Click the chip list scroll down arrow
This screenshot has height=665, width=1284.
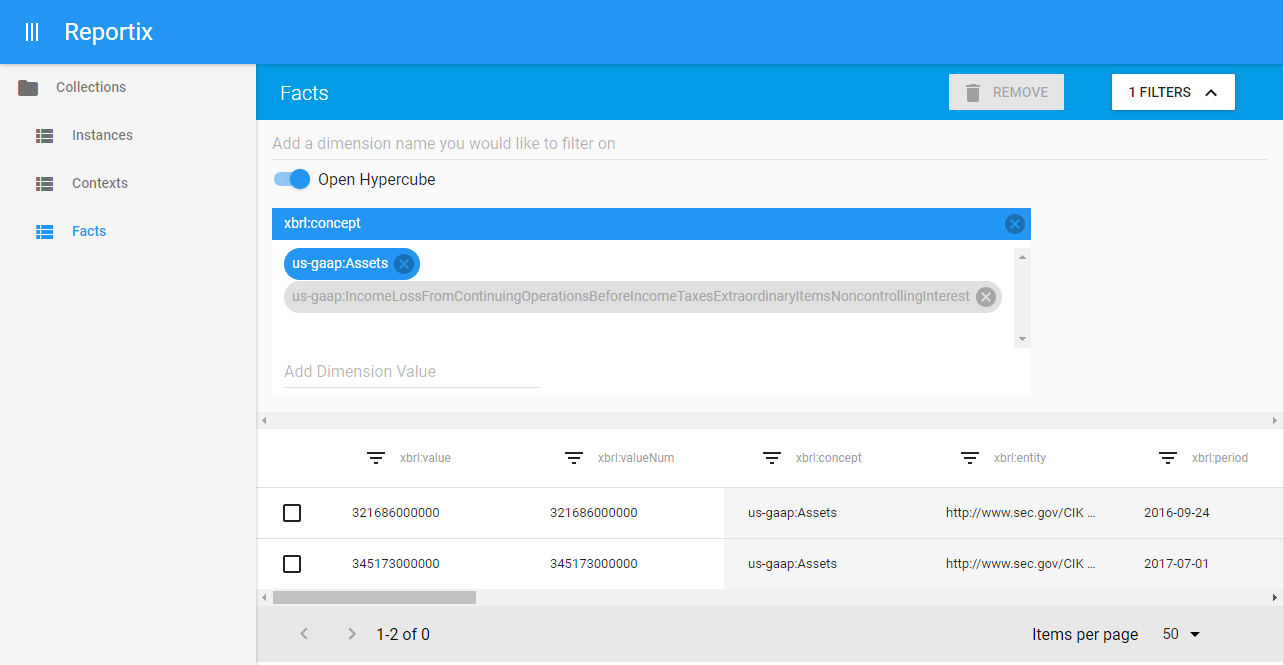coord(1022,339)
